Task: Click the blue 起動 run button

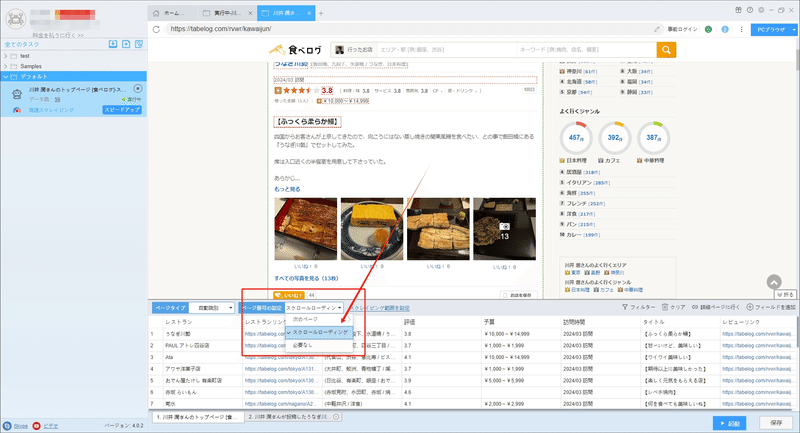Action: 730,423
